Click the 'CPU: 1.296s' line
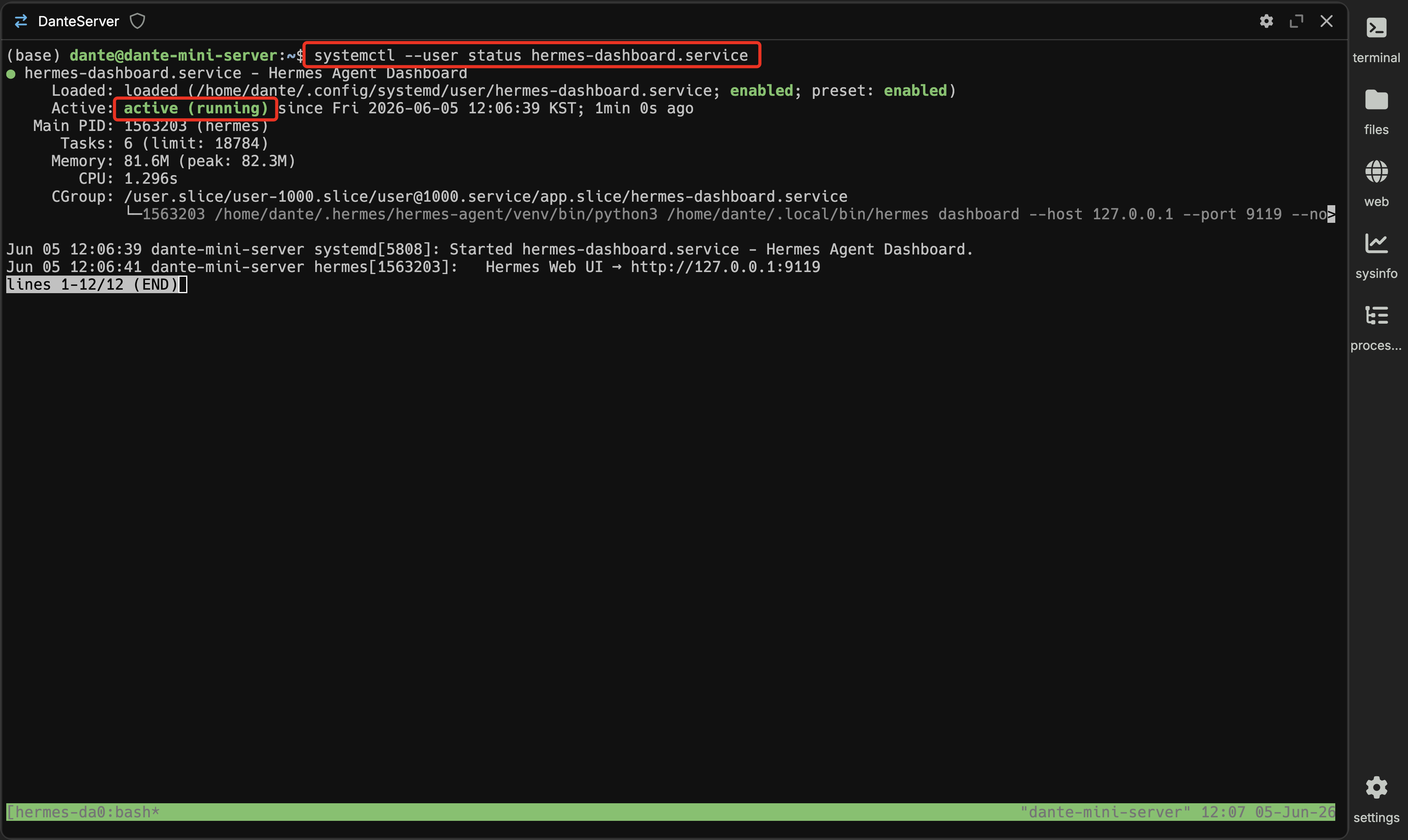The image size is (1408, 840). (128, 178)
